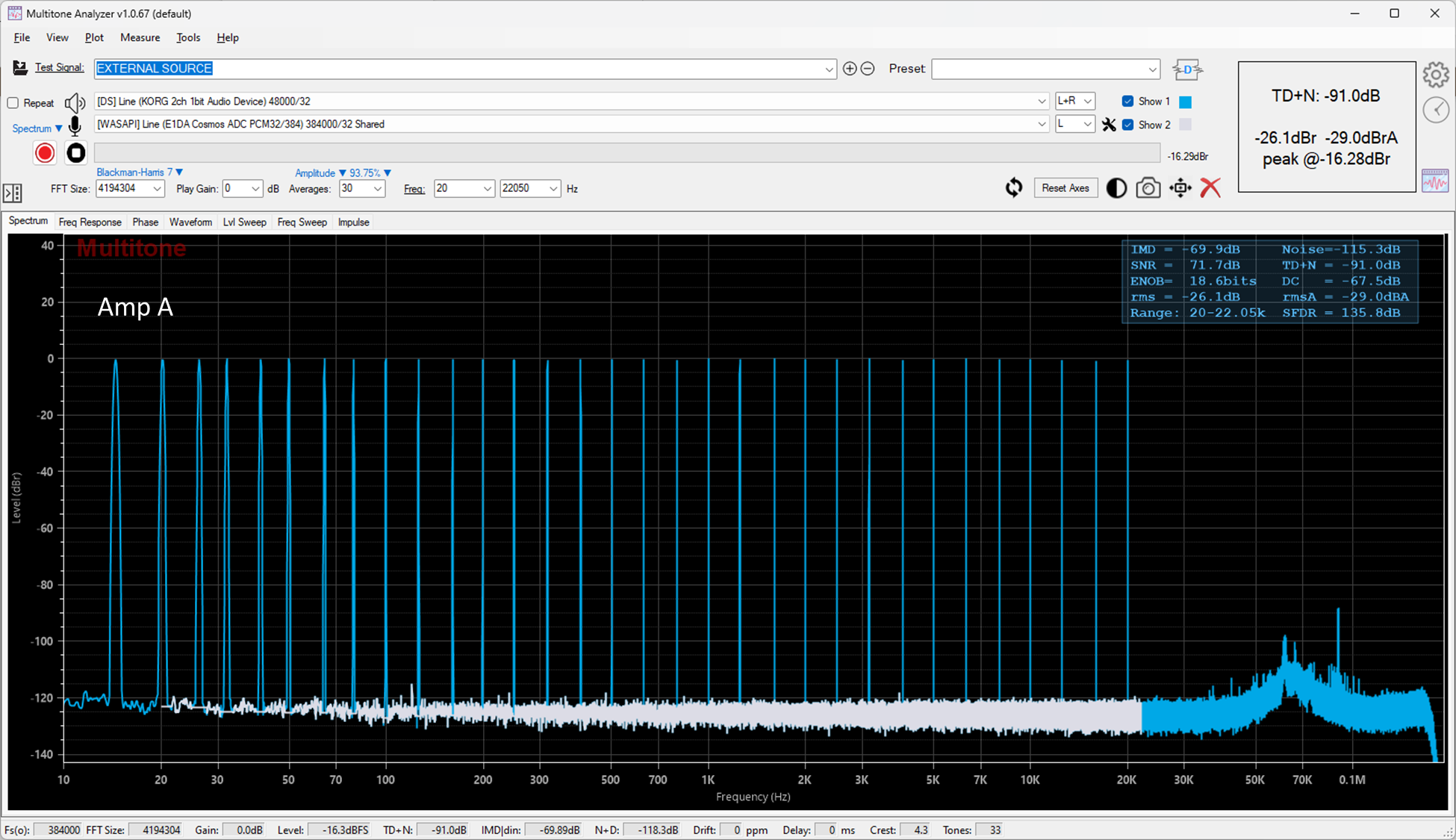
Task: Open the L input channel dropdown
Action: pyautogui.click(x=1088, y=125)
